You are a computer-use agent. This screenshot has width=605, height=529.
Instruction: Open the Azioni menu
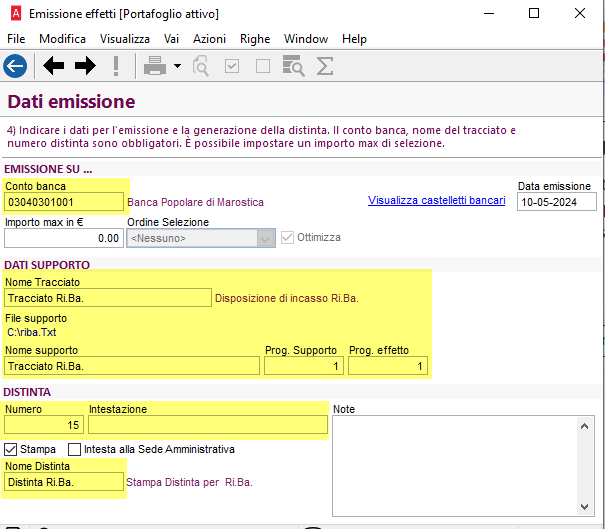click(x=209, y=39)
